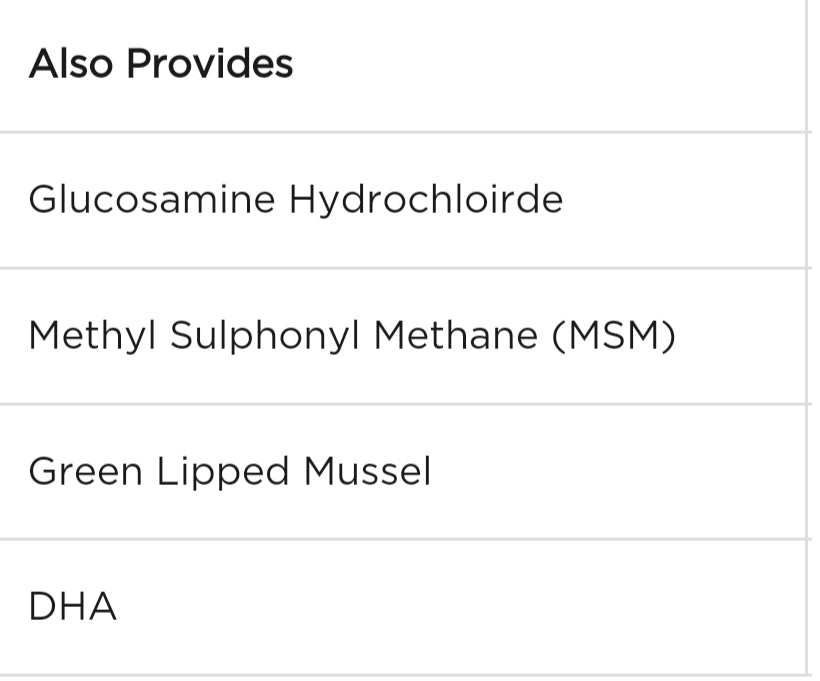
Task: Click the "DHA" text
Action: pyautogui.click(x=72, y=607)
